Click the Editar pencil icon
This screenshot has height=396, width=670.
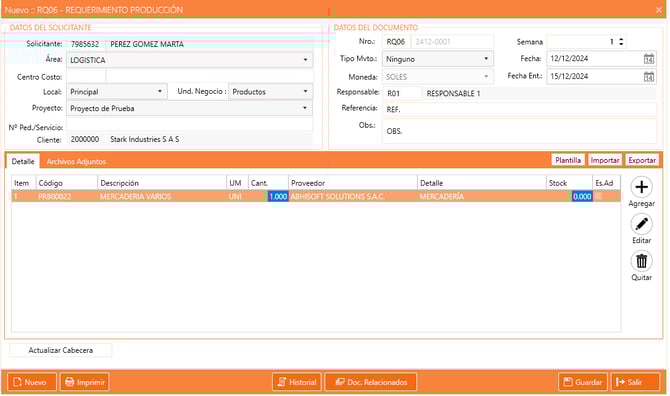point(641,224)
